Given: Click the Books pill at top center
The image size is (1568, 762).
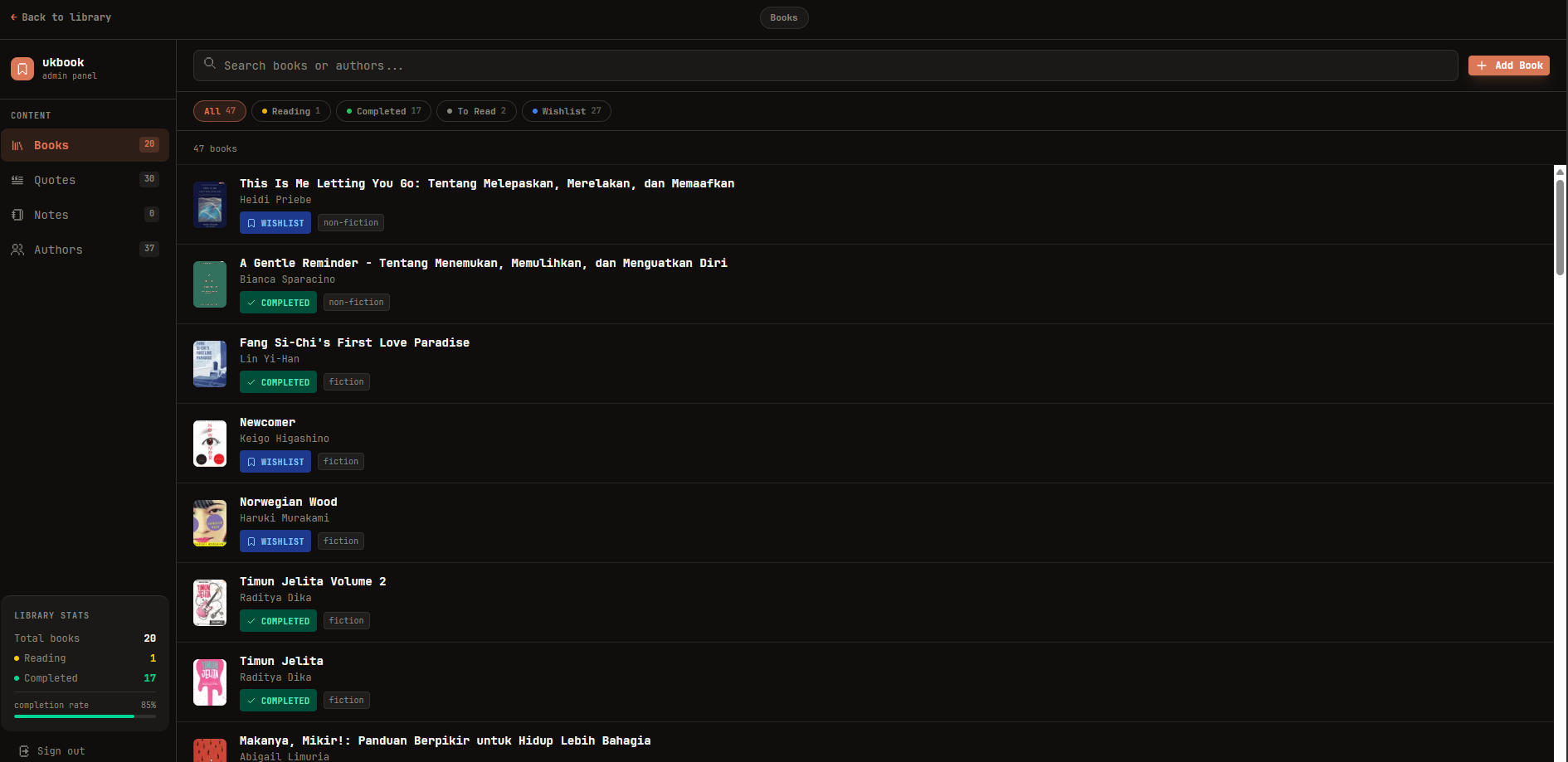Looking at the screenshot, I should [x=784, y=17].
